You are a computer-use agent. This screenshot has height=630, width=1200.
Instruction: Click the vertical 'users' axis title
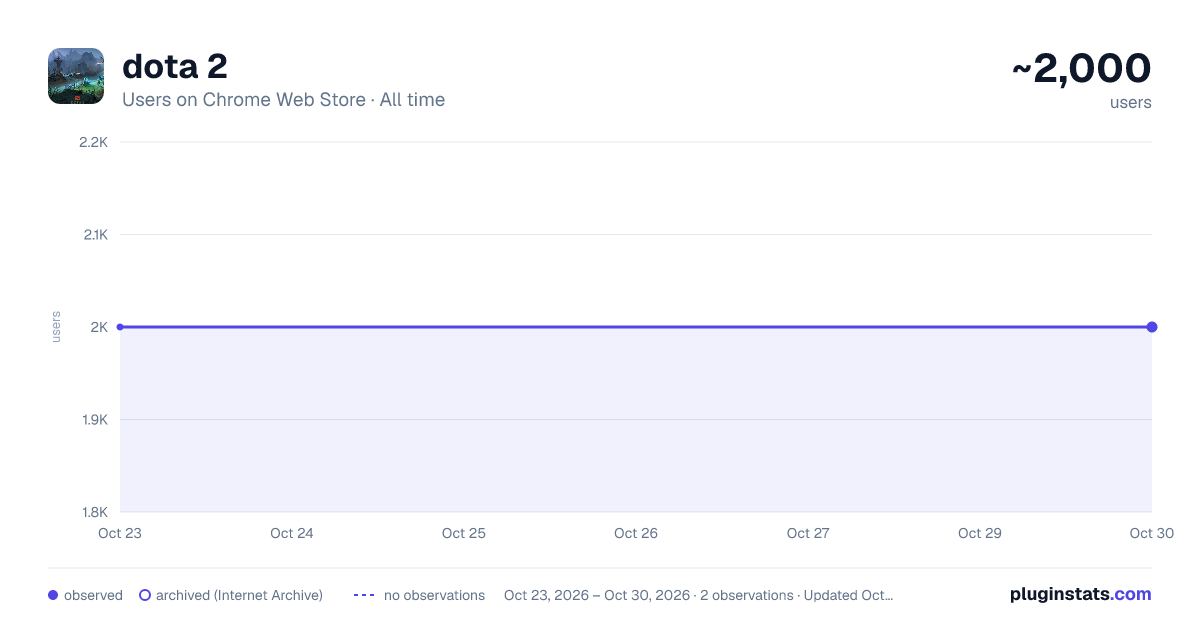click(56, 327)
